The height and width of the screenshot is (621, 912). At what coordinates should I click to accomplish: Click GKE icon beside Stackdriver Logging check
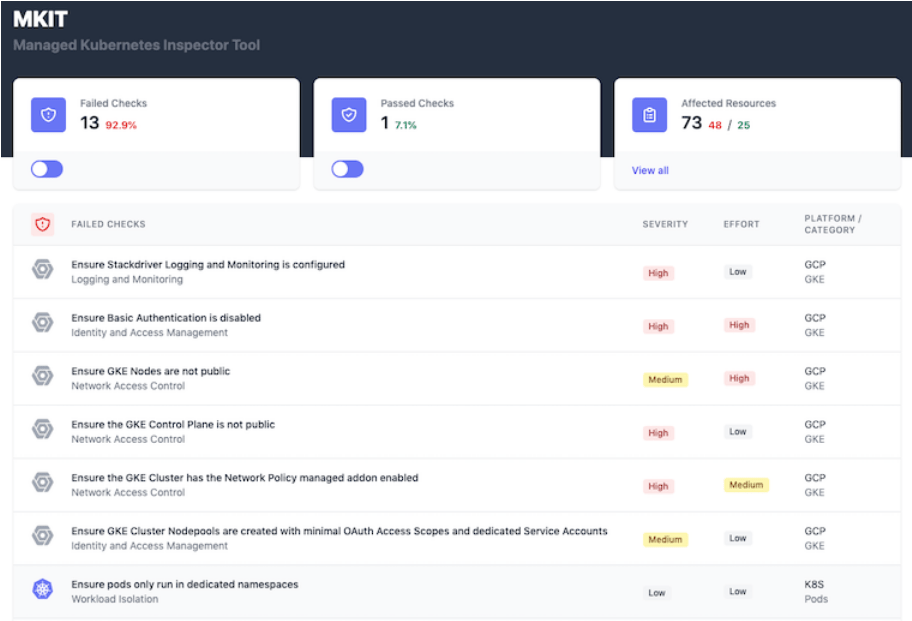tap(42, 269)
